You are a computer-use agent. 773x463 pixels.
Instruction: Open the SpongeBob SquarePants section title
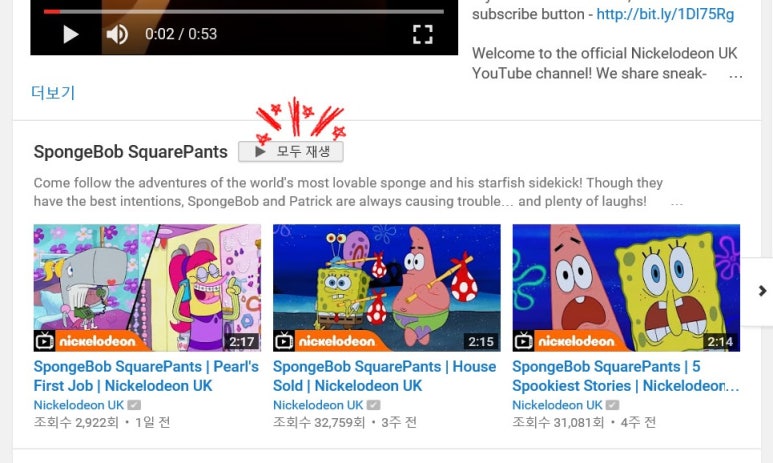click(x=131, y=152)
